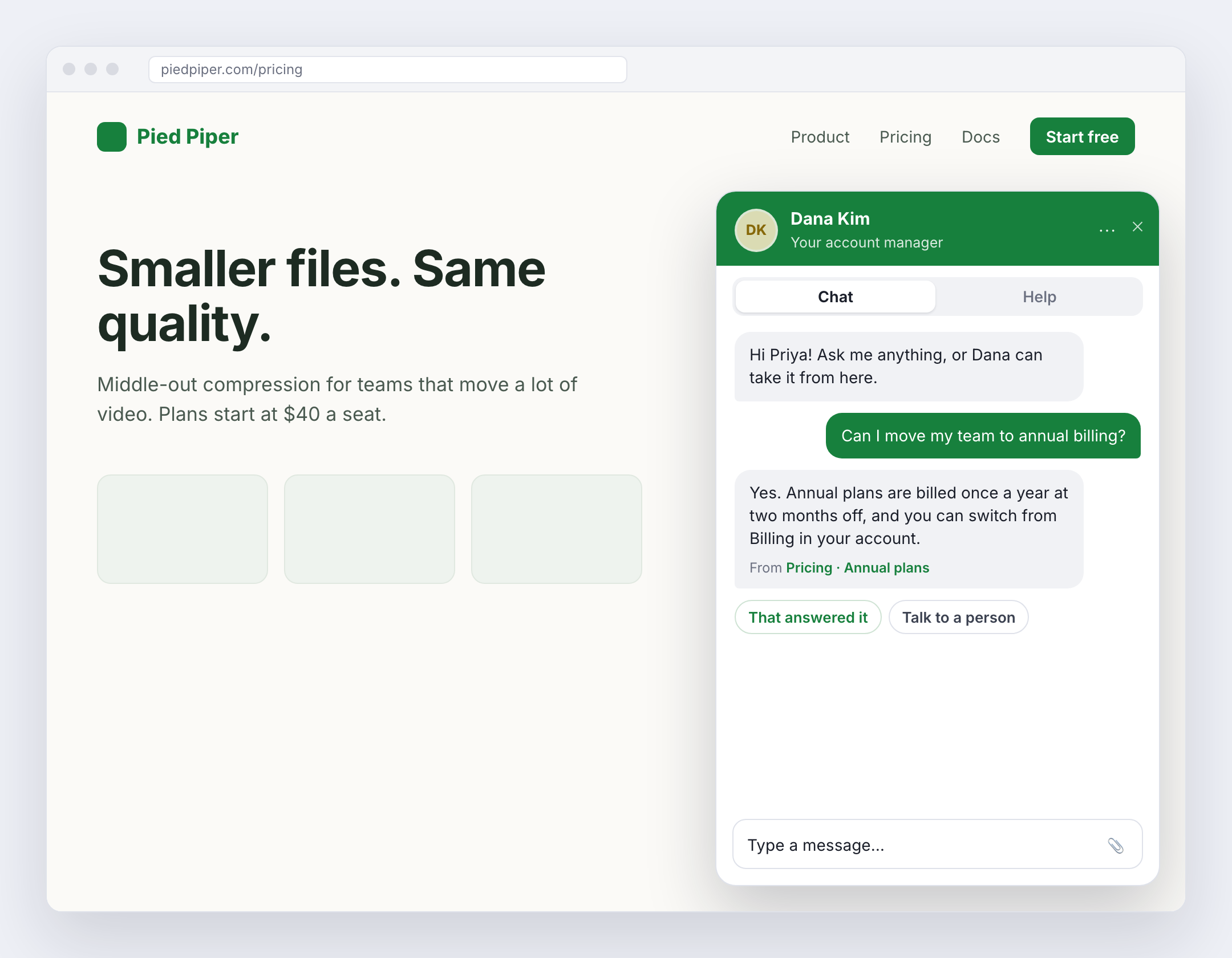1232x958 pixels.
Task: Switch to the Help tab
Action: (1039, 297)
